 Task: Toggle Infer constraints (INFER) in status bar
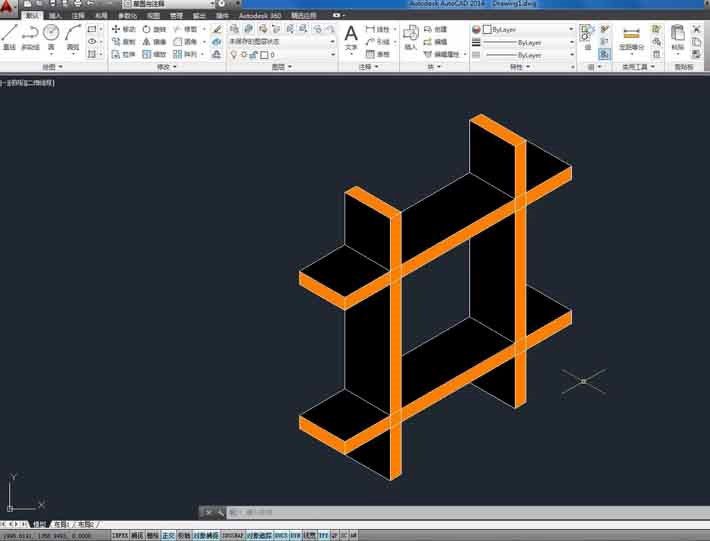pos(120,536)
